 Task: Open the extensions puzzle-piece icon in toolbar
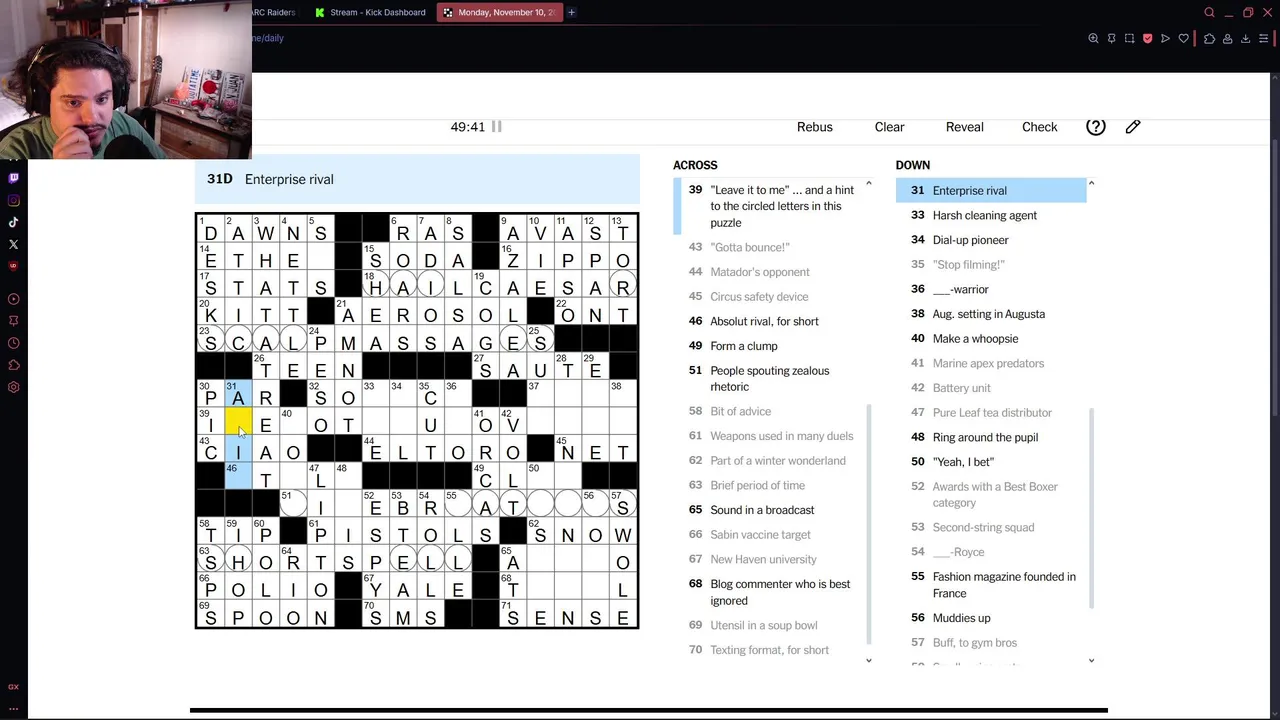[1209, 38]
